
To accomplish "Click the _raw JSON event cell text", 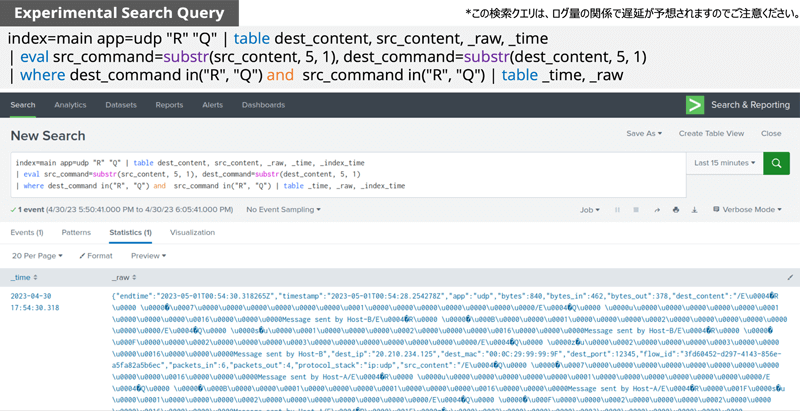I will tap(449, 350).
